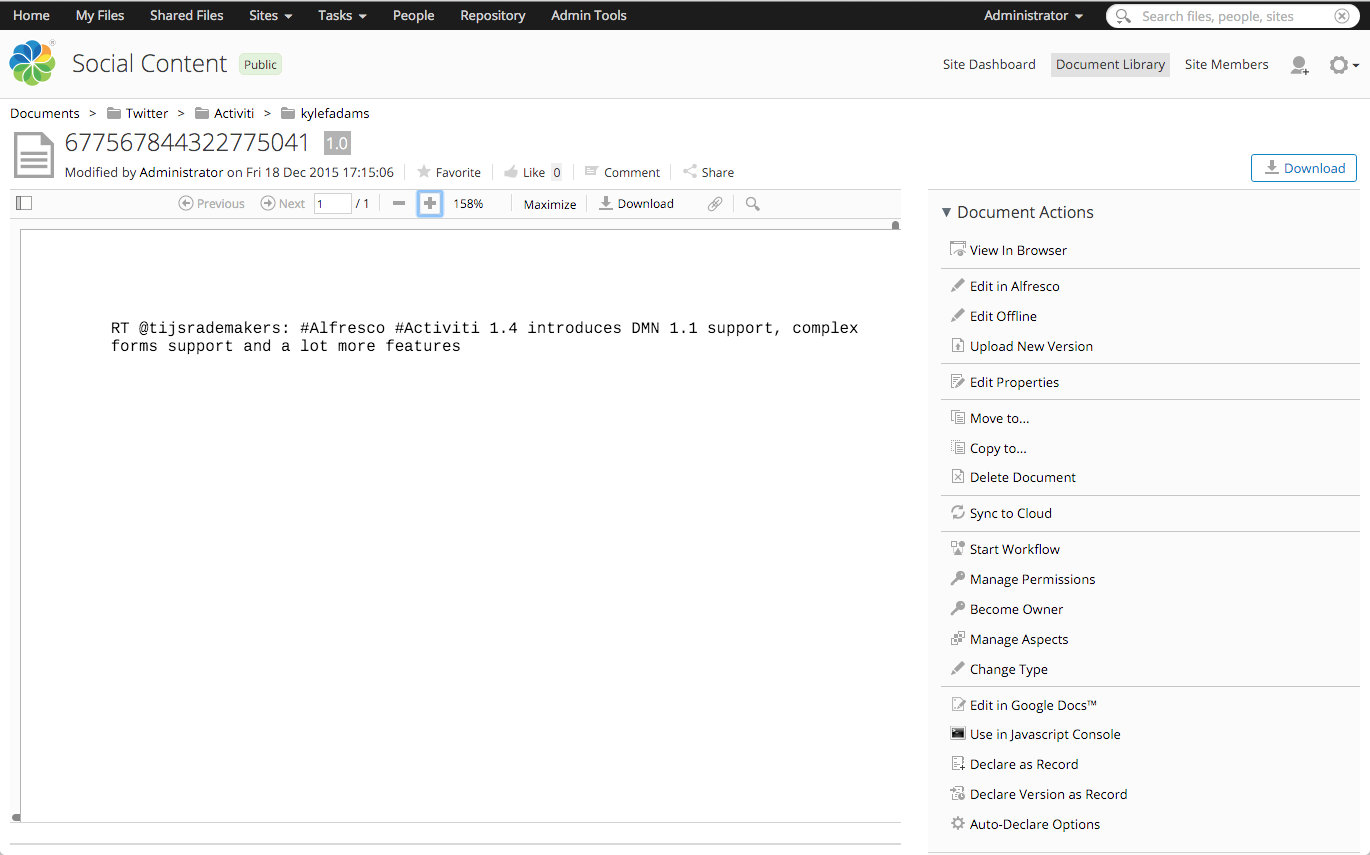Screen dimensions: 1370x855
Task: Click Manage Permissions action
Action: tap(1032, 579)
